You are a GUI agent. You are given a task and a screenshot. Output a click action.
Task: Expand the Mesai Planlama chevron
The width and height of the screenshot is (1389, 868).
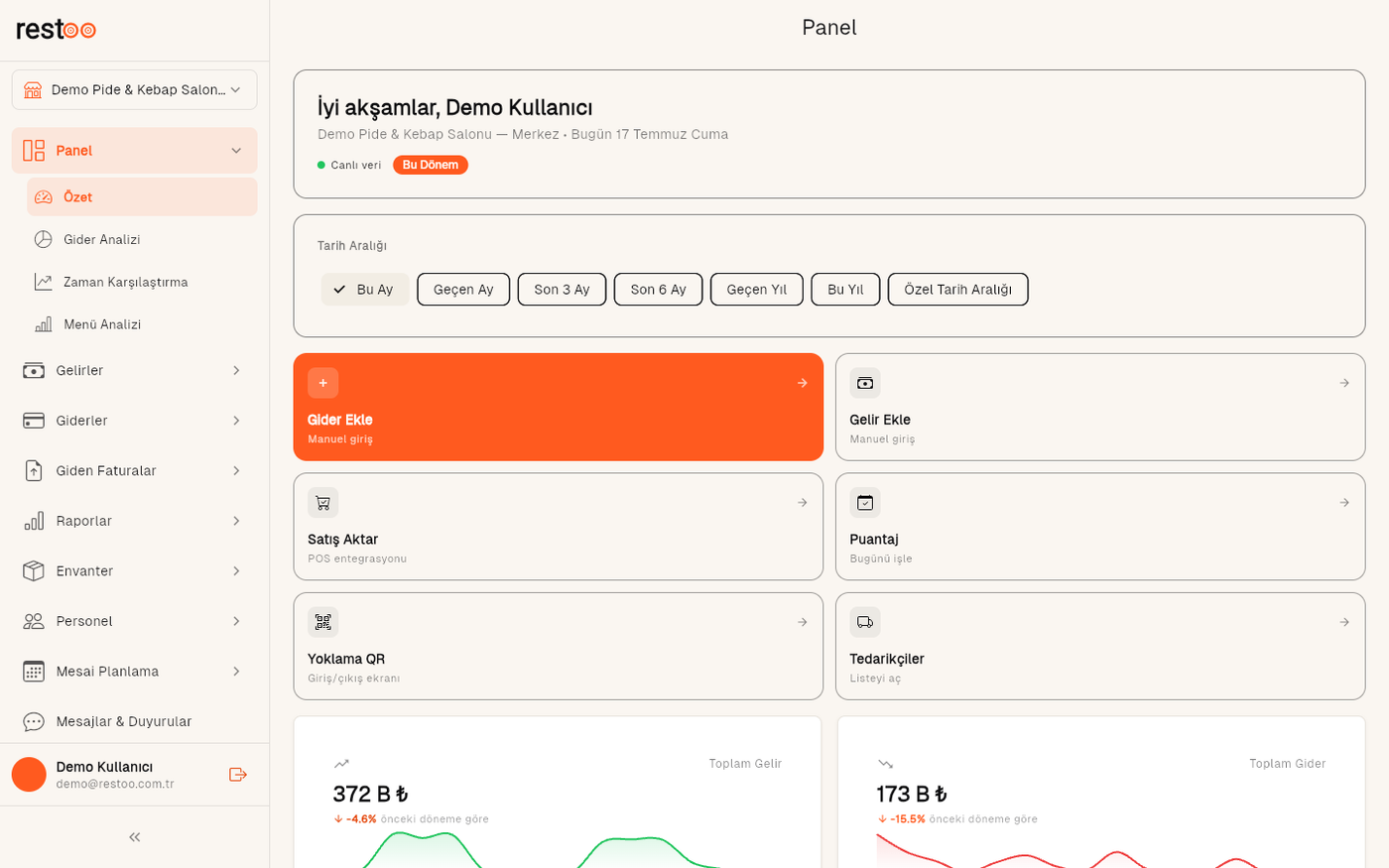tap(236, 672)
